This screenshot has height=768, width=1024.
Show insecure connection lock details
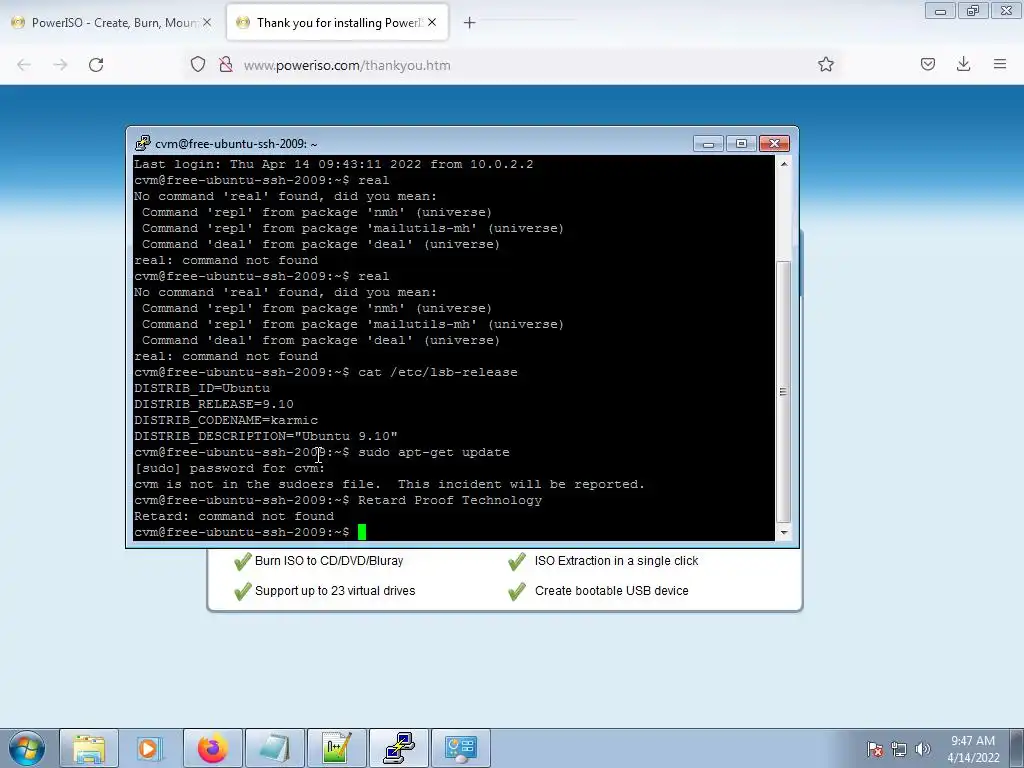(226, 65)
